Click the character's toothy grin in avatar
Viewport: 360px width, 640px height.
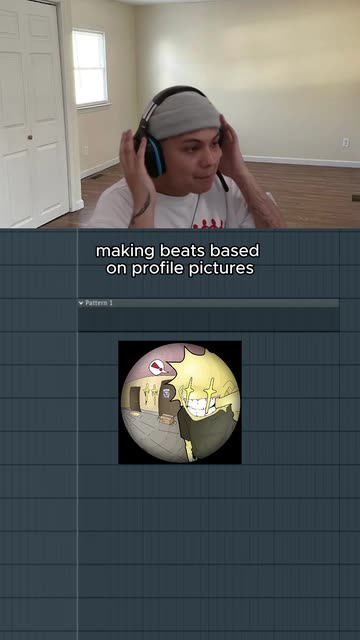(x=199, y=405)
